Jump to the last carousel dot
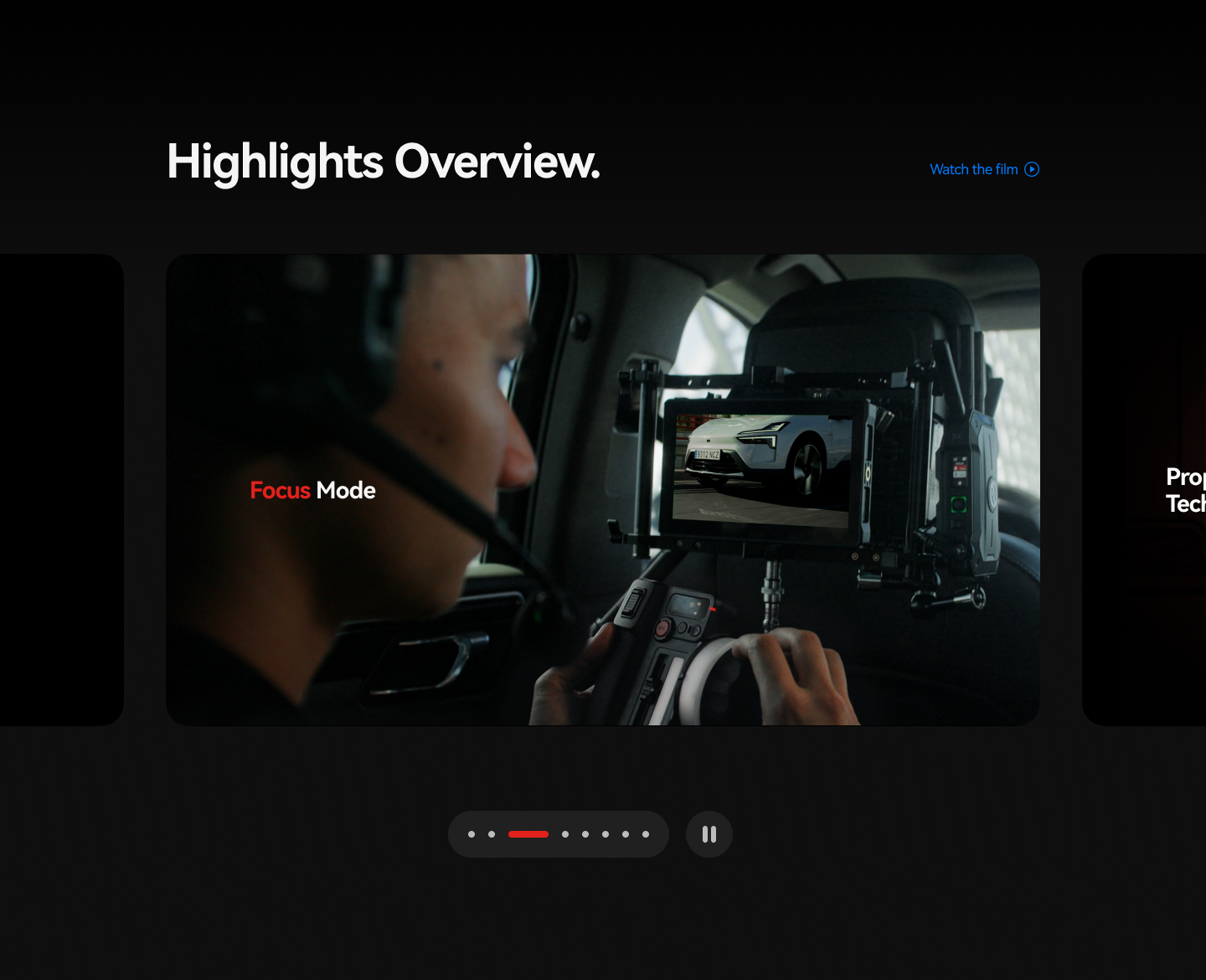The width and height of the screenshot is (1206, 980). (x=646, y=834)
